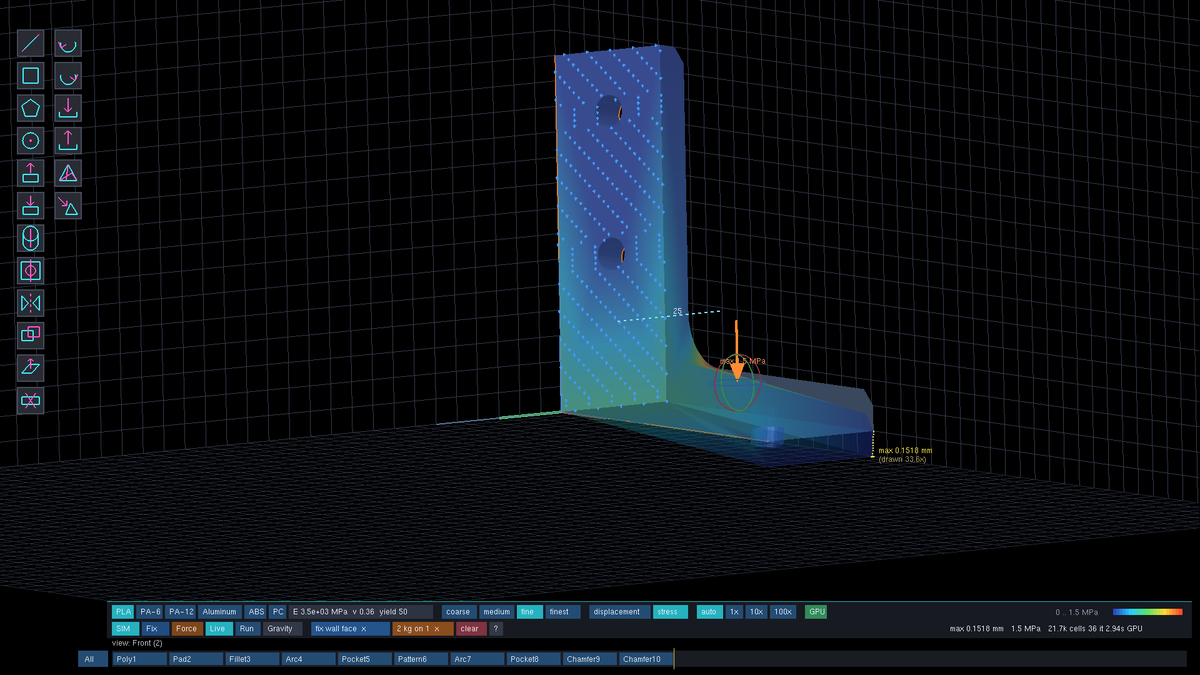Select All in feature timeline
This screenshot has height=675, width=1200.
[x=92, y=659]
